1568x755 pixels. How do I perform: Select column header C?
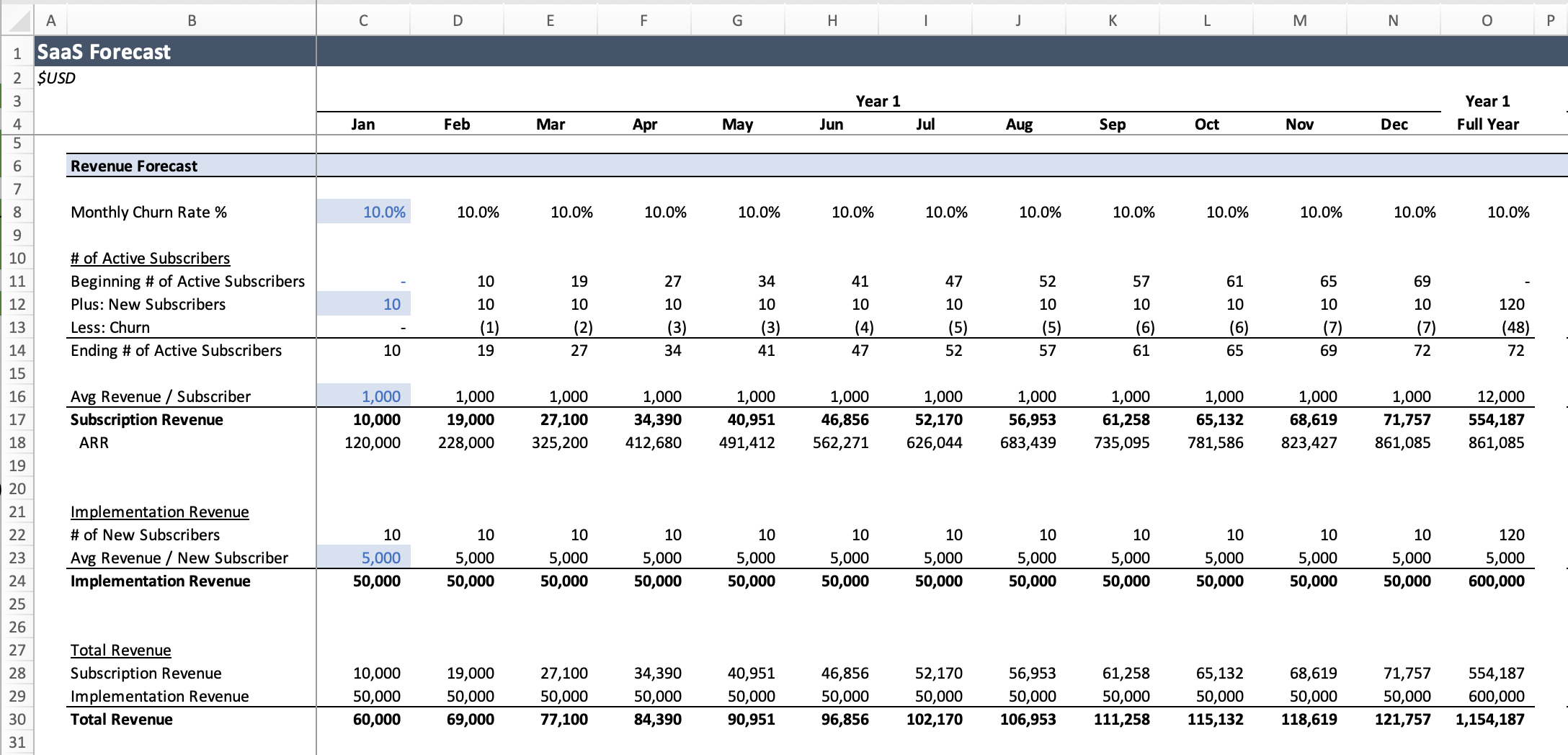[362, 20]
